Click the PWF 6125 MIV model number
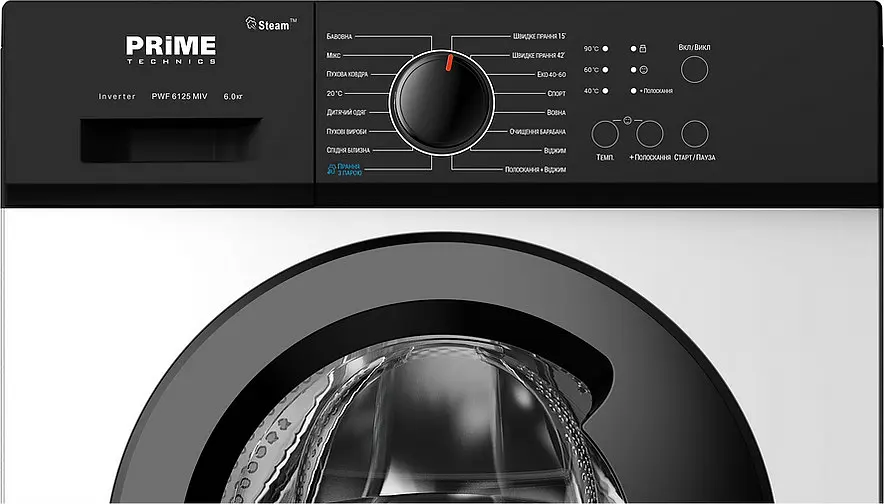This screenshot has height=504, width=884. coord(179,96)
